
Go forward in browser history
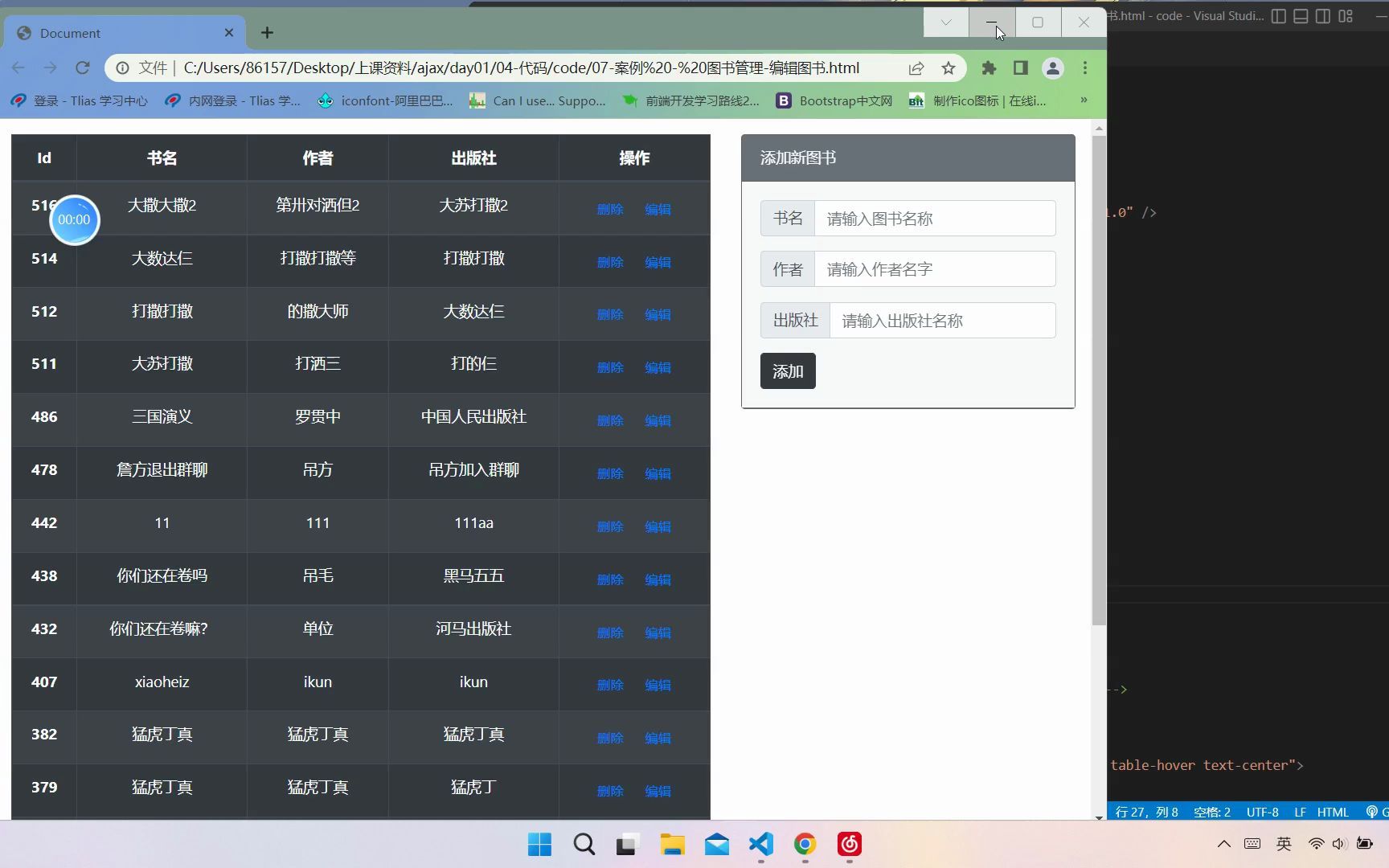coord(50,68)
